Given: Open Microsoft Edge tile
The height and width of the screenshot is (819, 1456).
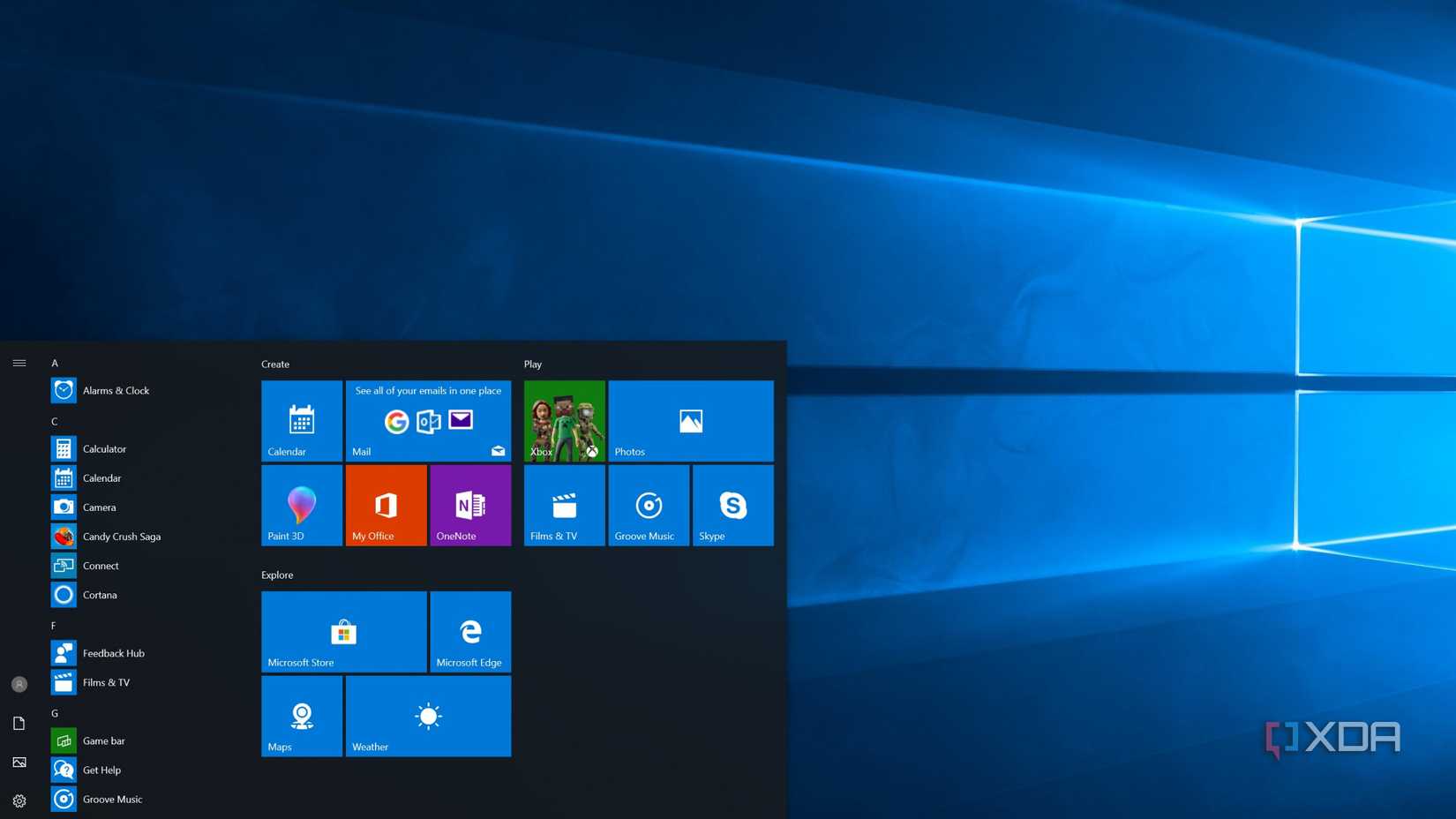Looking at the screenshot, I should tap(470, 631).
